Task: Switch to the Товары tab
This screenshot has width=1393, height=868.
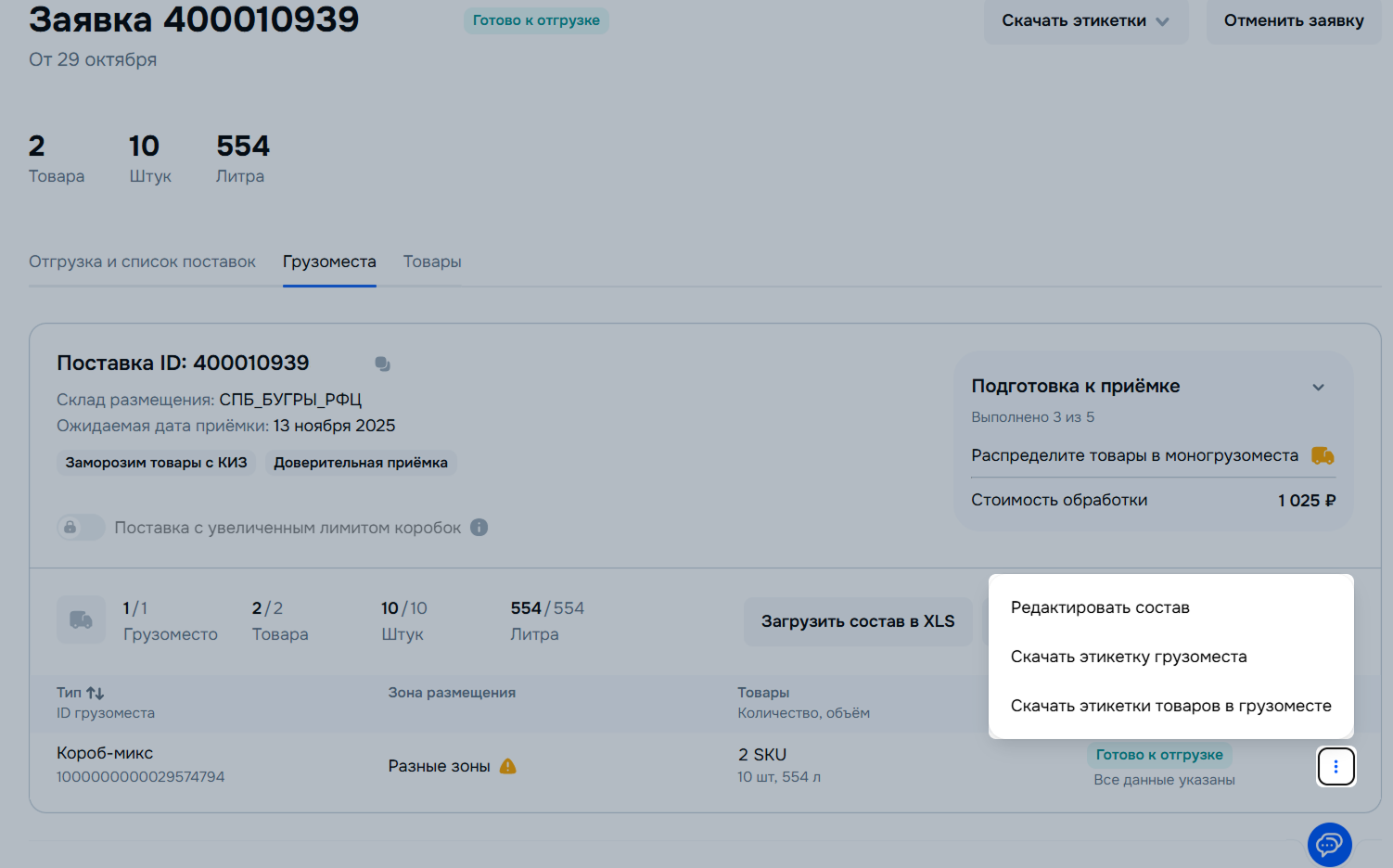Action: coord(432,262)
